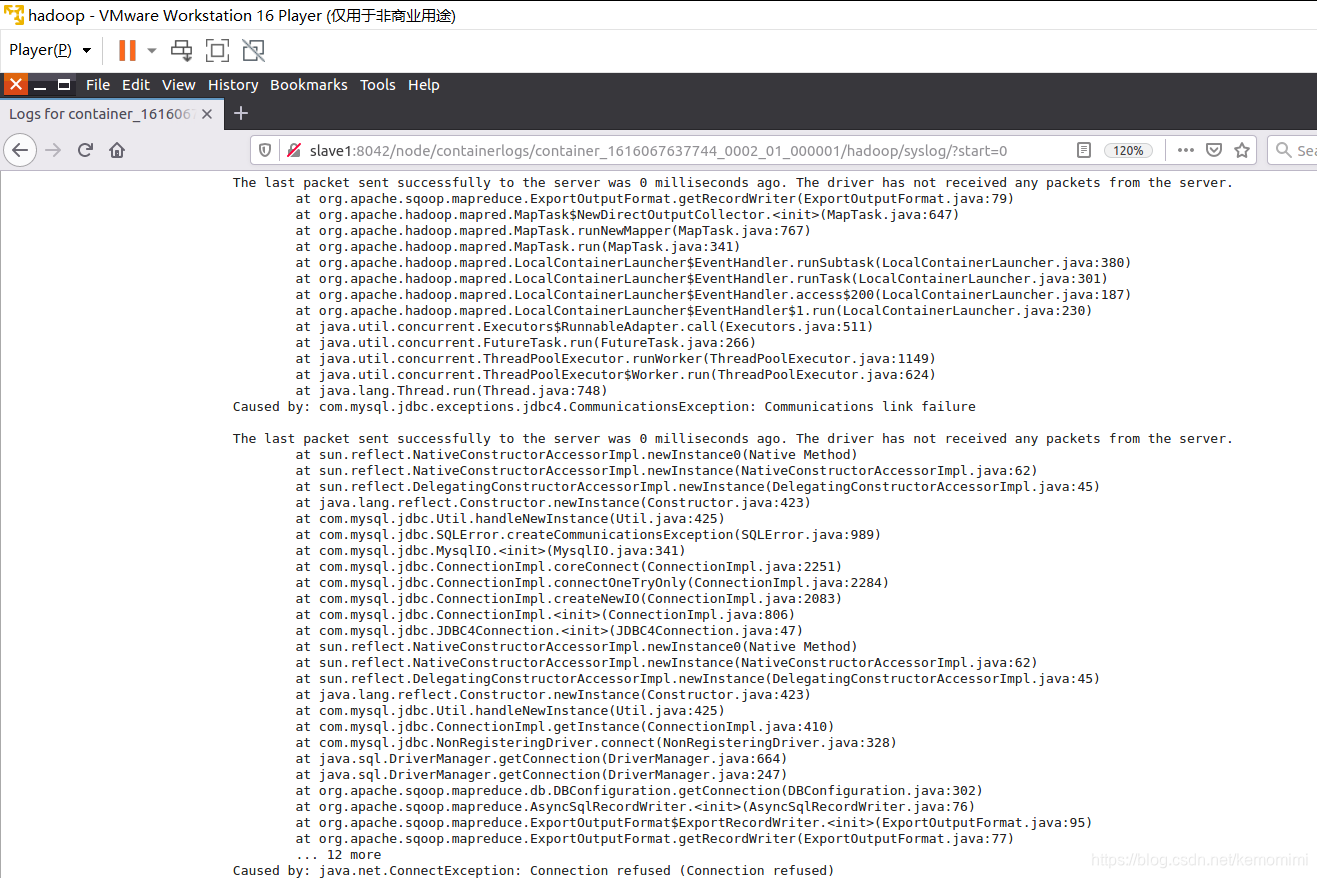1317x878 pixels.
Task: Open a new tab with the plus button
Action: point(240,113)
